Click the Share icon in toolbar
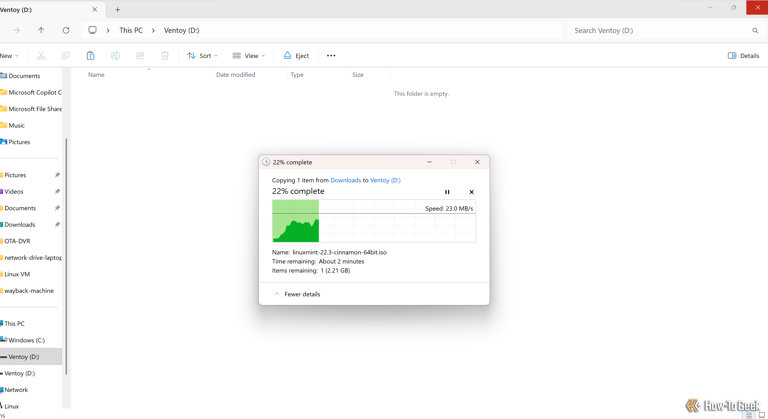The height and width of the screenshot is (419, 768). [x=140, y=56]
